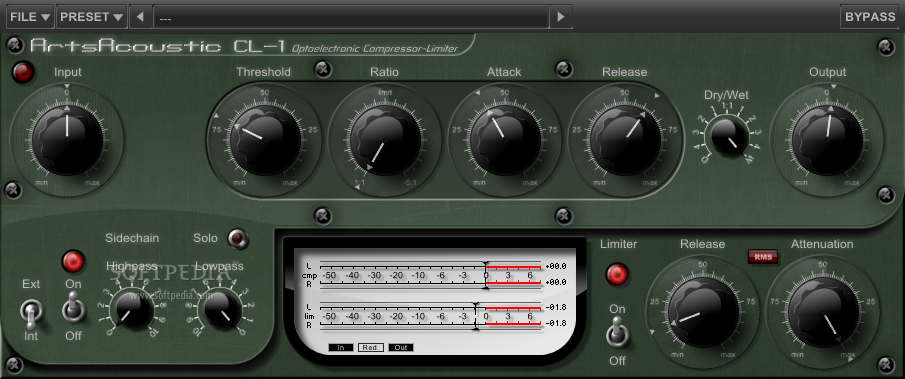
Task: Click the Attenuation label
Action: (822, 244)
